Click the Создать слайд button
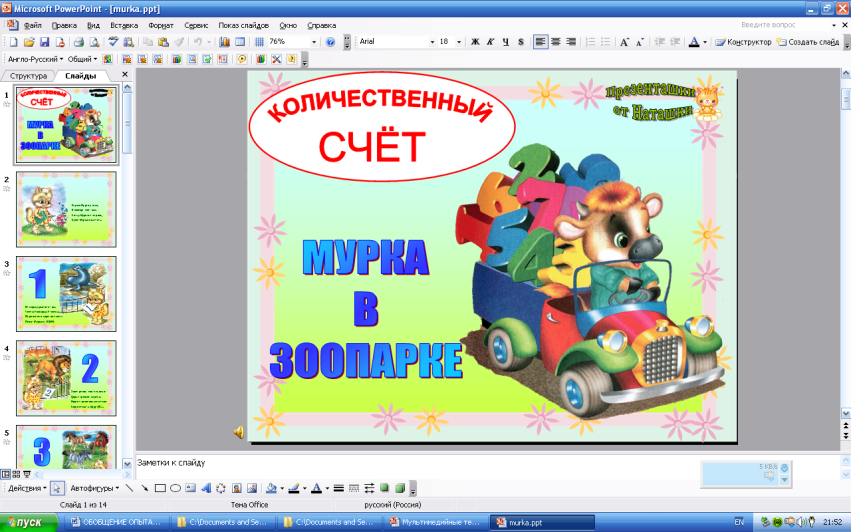The width and height of the screenshot is (851, 532). (x=812, y=42)
